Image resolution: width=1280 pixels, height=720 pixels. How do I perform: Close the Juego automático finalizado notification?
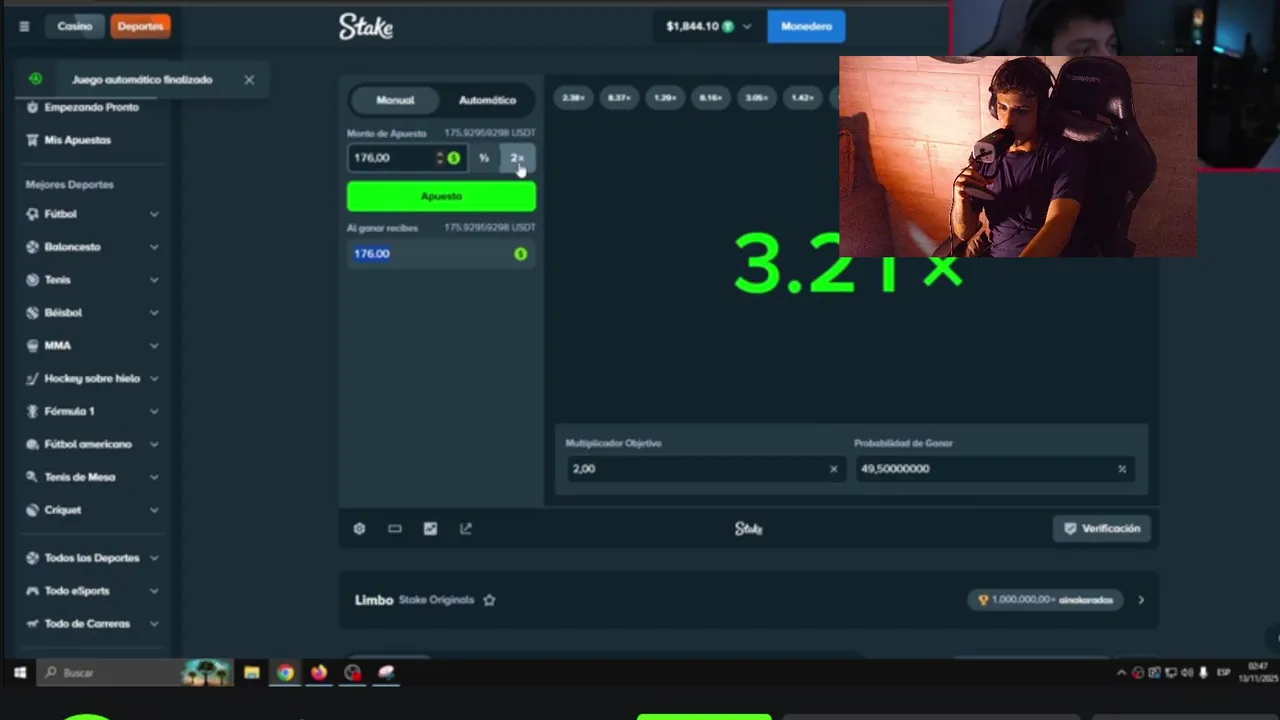[249, 80]
